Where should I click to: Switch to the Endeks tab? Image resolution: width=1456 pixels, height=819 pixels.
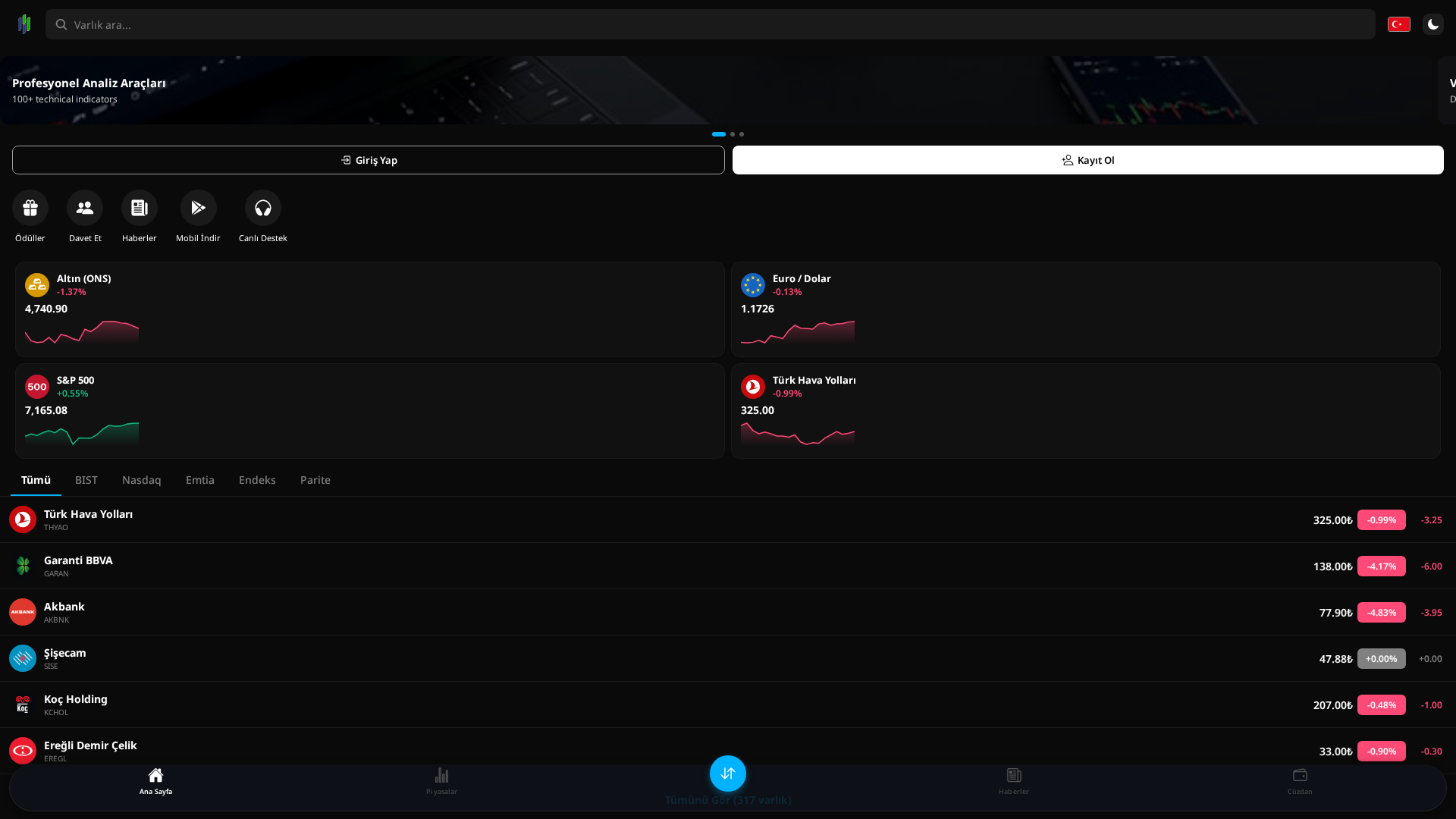(257, 480)
